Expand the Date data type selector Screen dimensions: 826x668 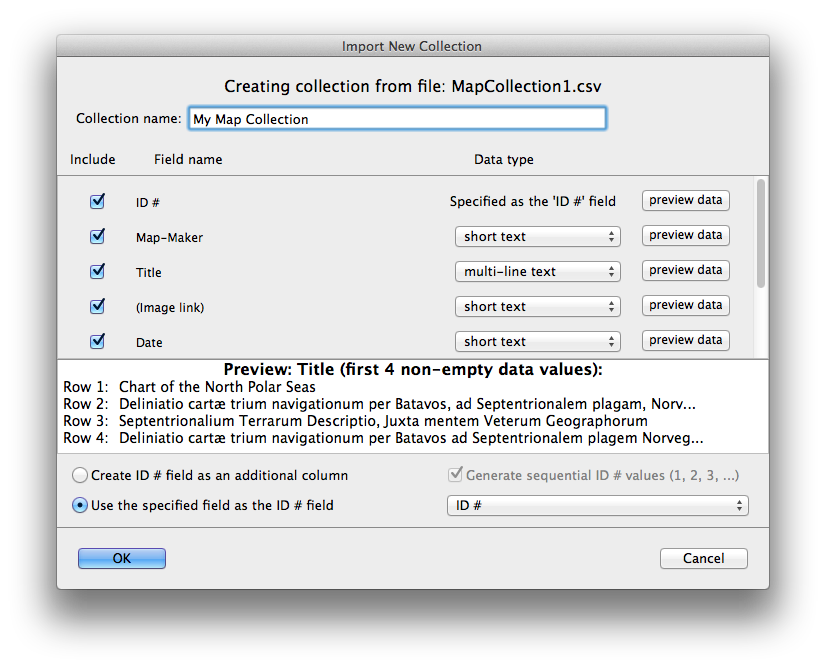[x=538, y=341]
